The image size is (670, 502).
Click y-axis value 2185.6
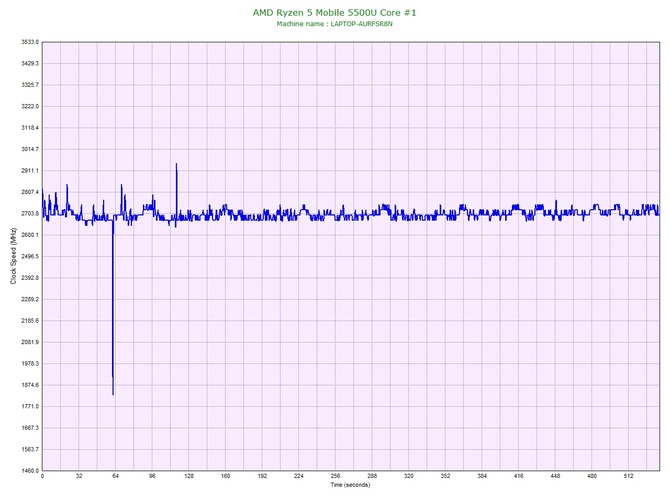pyautogui.click(x=30, y=320)
